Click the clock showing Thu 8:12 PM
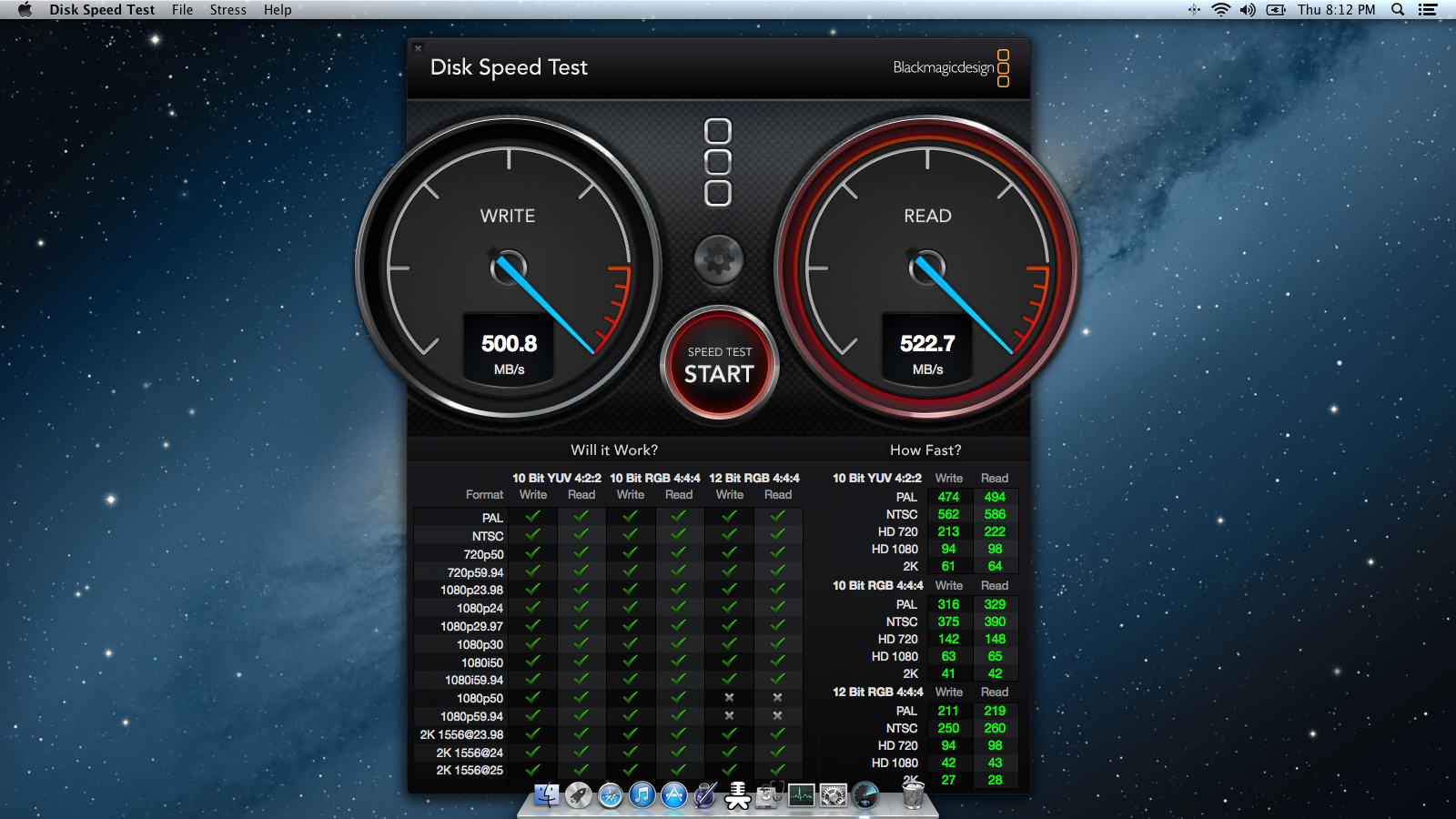 coord(1336,10)
